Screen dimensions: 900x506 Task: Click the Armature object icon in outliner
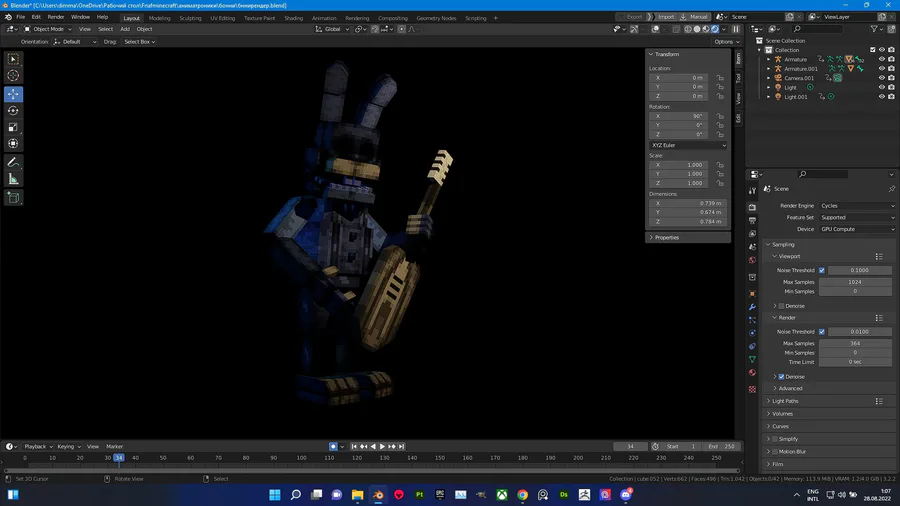click(x=778, y=59)
